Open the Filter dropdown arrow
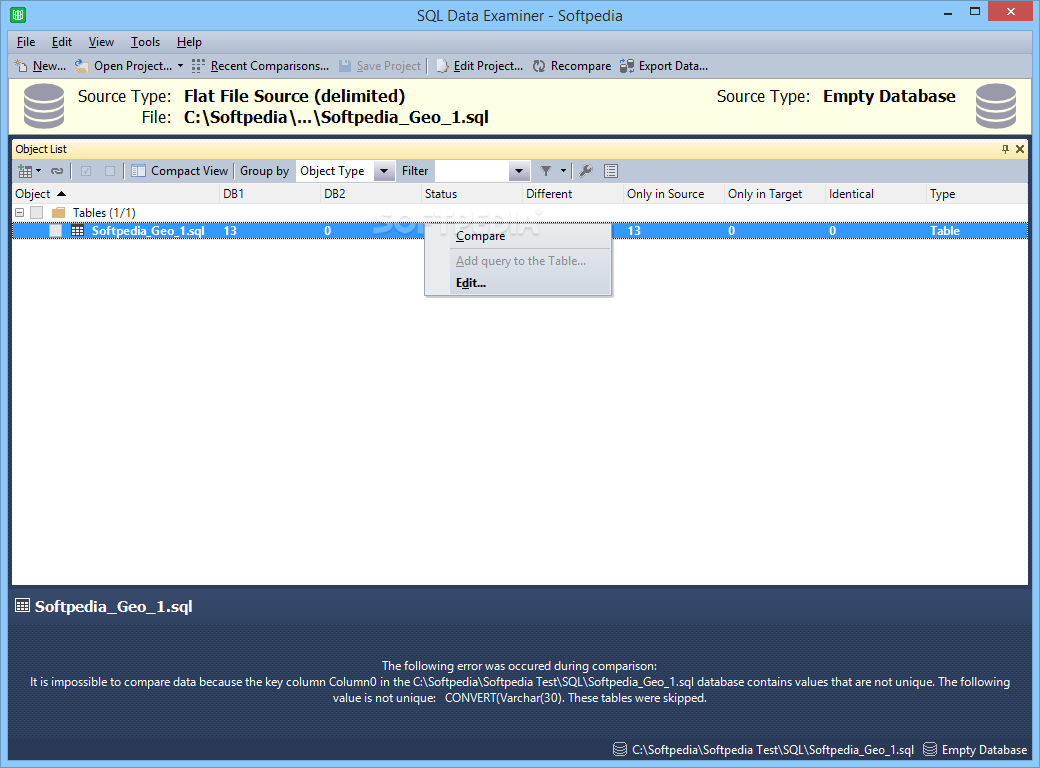This screenshot has width=1040, height=768. pos(519,171)
